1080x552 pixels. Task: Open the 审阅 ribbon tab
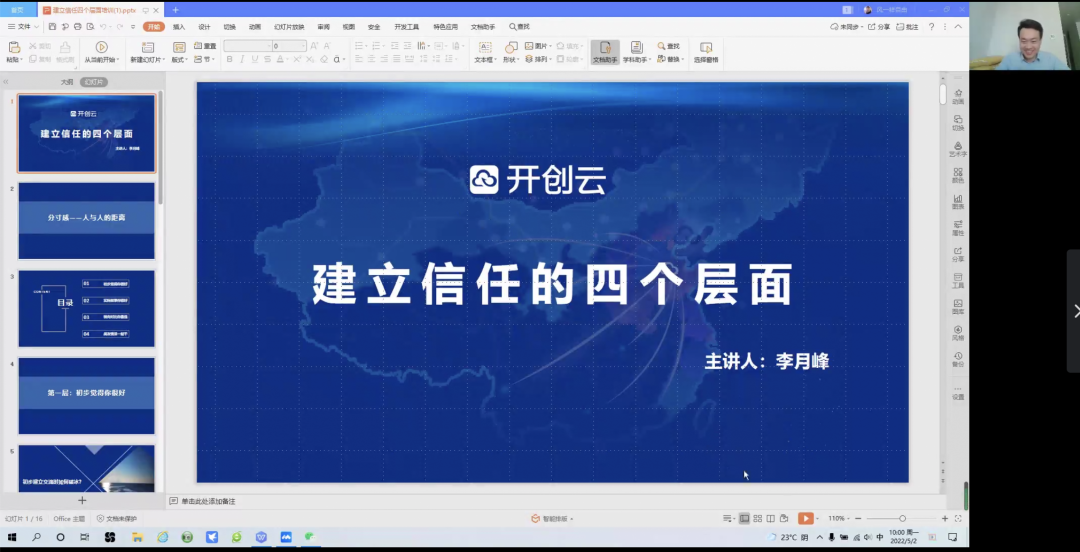[324, 27]
